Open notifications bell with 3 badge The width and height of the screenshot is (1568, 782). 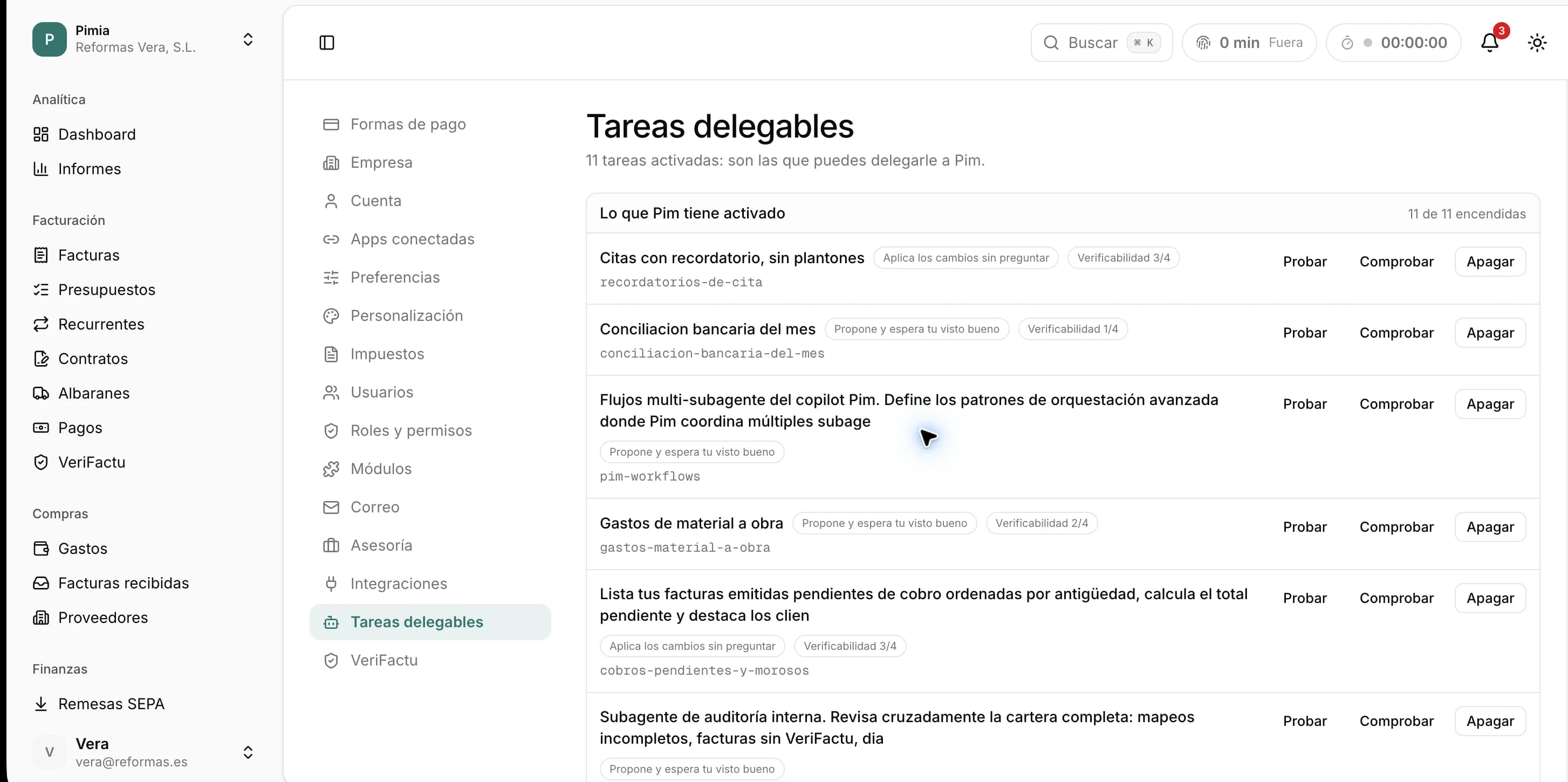click(1490, 42)
